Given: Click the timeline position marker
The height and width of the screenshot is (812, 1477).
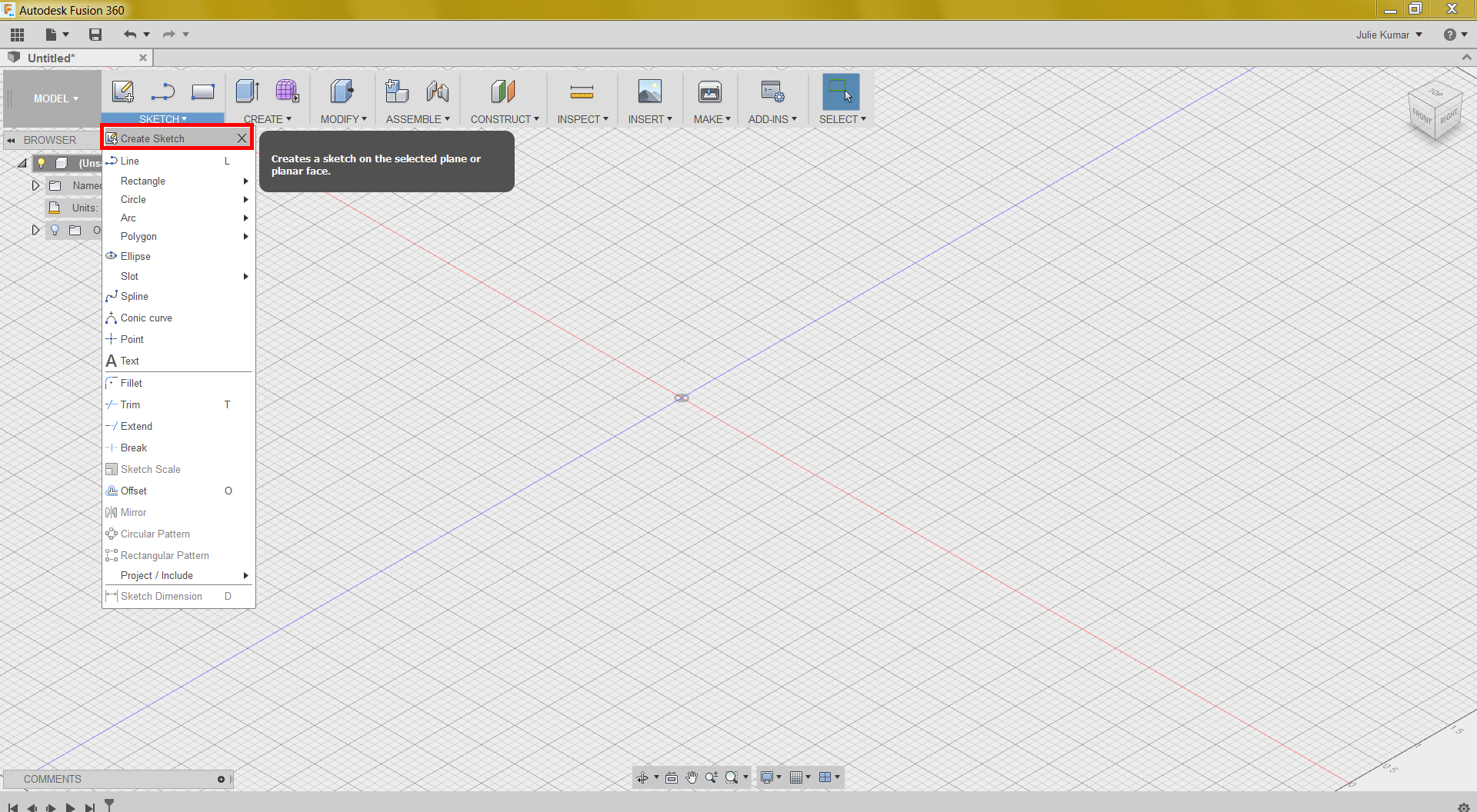Looking at the screenshot, I should pos(109,804).
